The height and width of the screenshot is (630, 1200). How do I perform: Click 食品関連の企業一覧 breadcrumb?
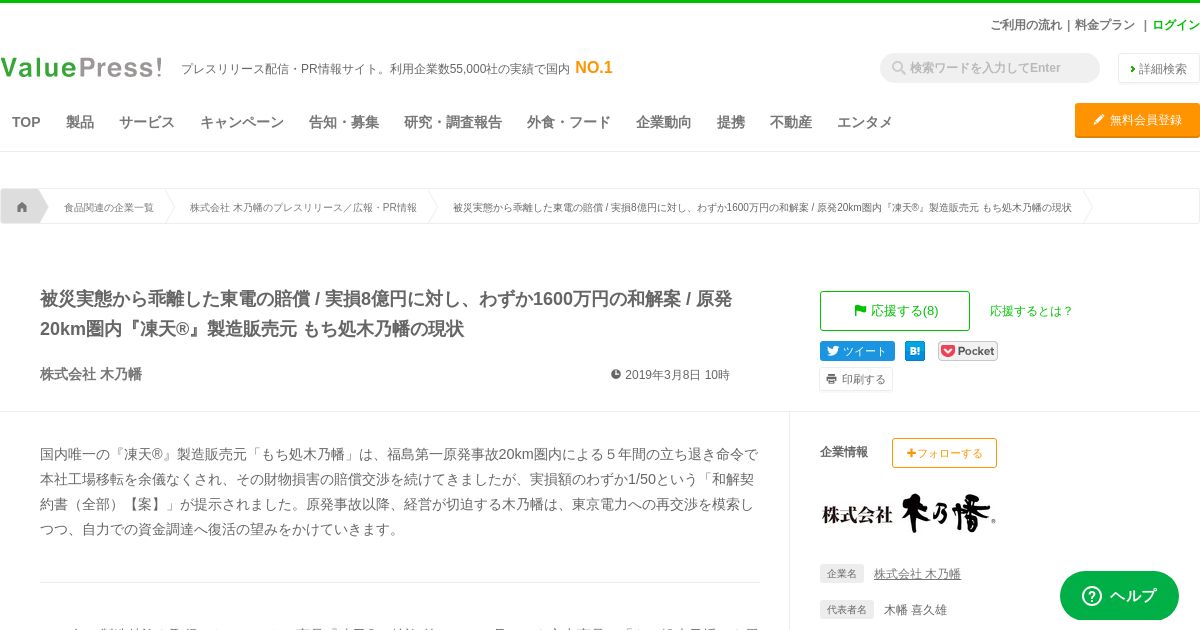coord(109,208)
